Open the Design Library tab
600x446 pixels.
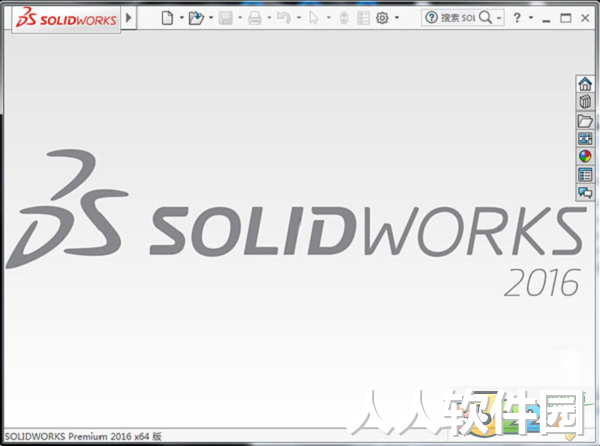pos(585,102)
